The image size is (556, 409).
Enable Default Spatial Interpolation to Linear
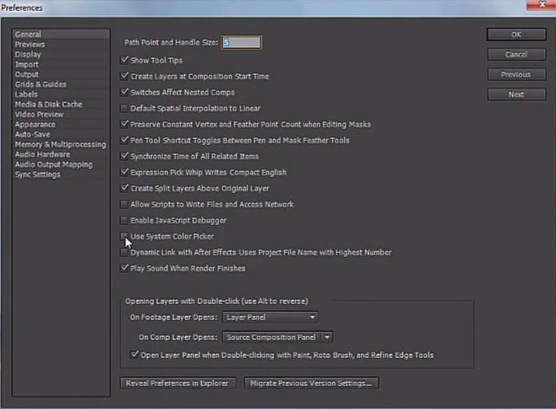[124, 108]
